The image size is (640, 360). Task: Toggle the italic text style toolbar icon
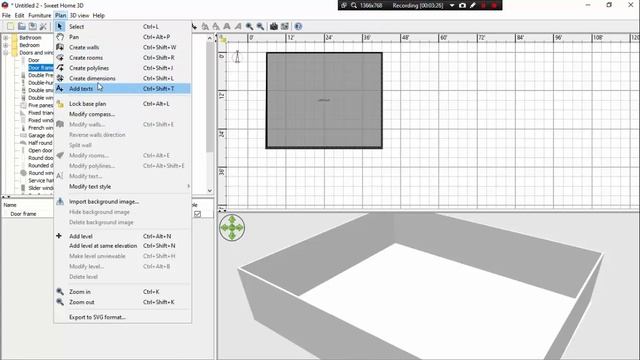[x=238, y=27]
